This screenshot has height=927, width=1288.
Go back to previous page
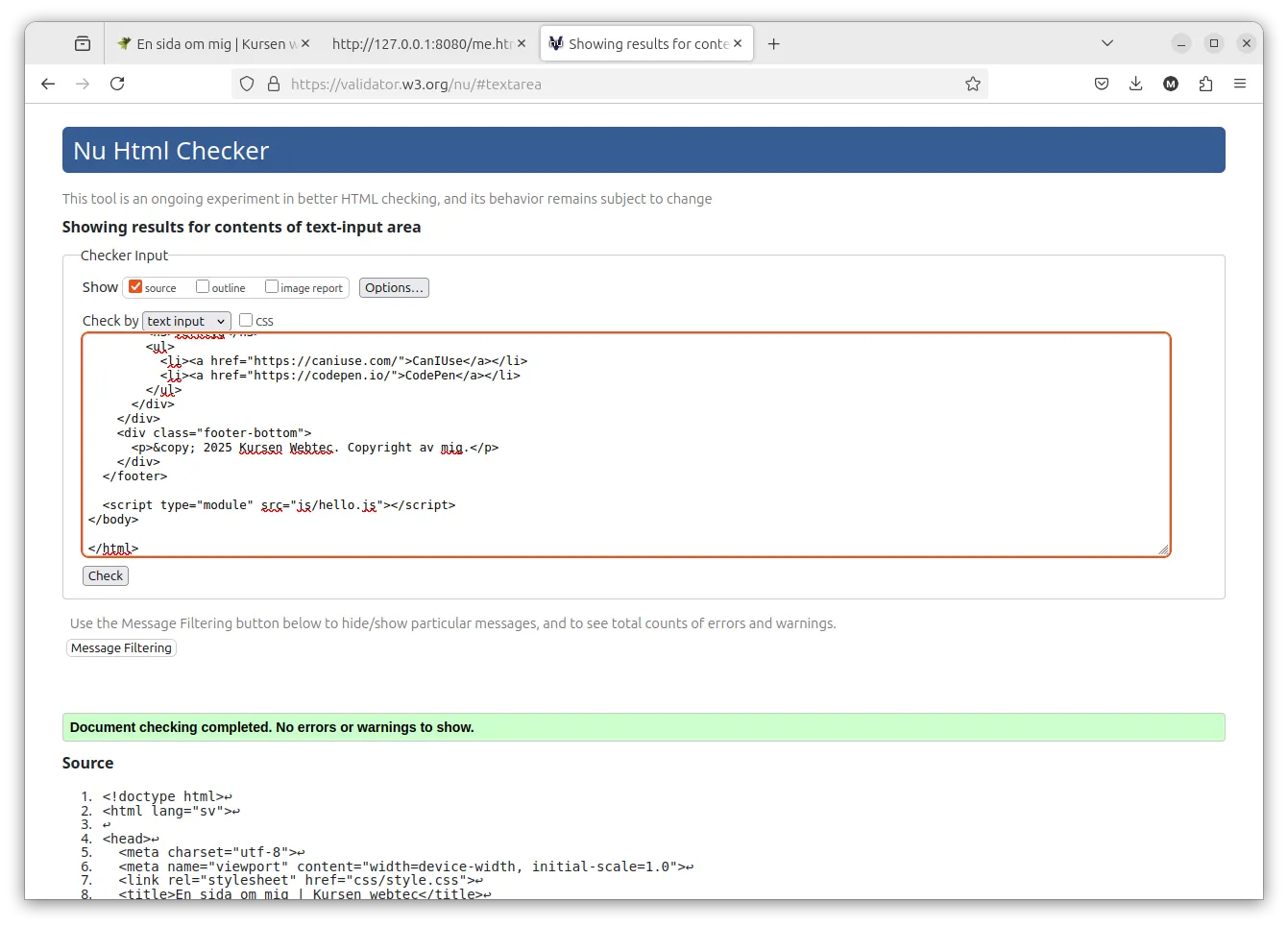pyautogui.click(x=48, y=84)
